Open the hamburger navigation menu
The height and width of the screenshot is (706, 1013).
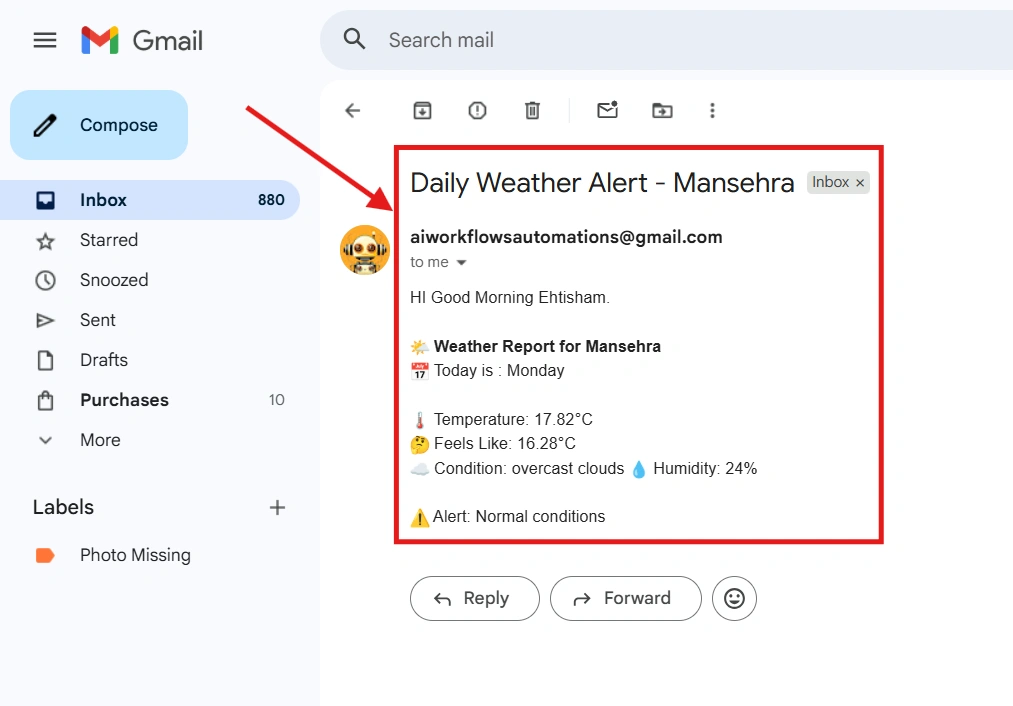[44, 40]
